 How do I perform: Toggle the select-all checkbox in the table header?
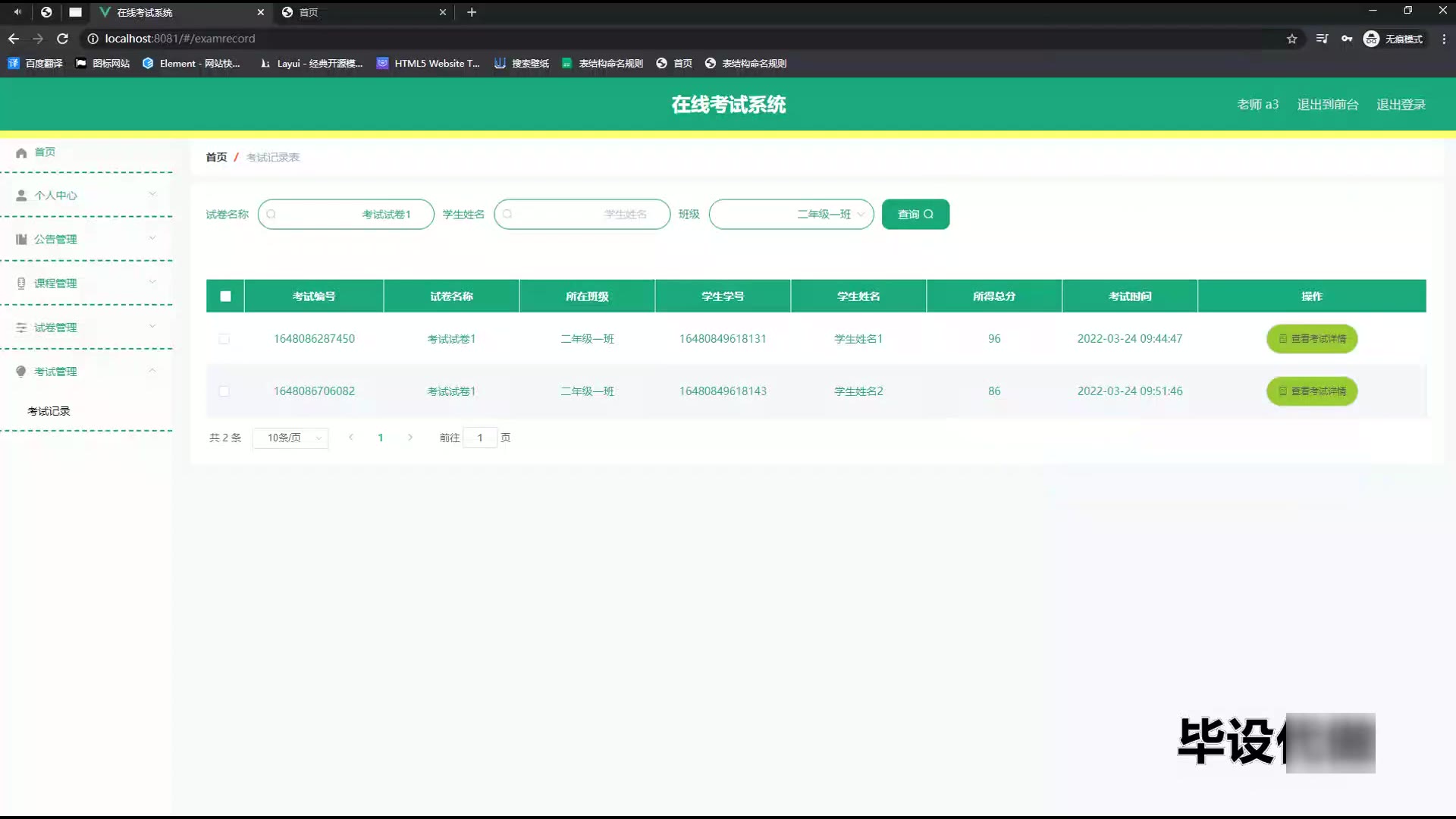[225, 297]
